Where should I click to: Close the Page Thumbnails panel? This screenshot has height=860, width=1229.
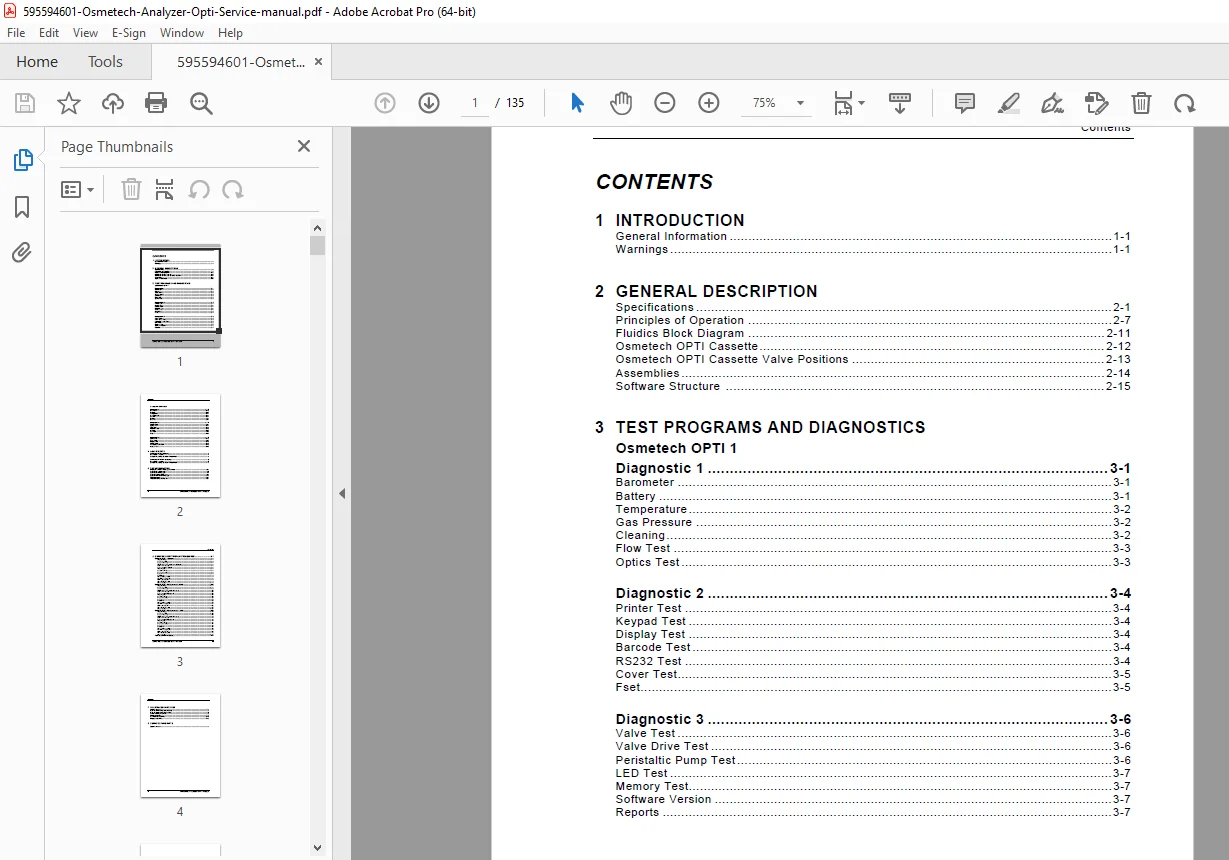[x=304, y=146]
